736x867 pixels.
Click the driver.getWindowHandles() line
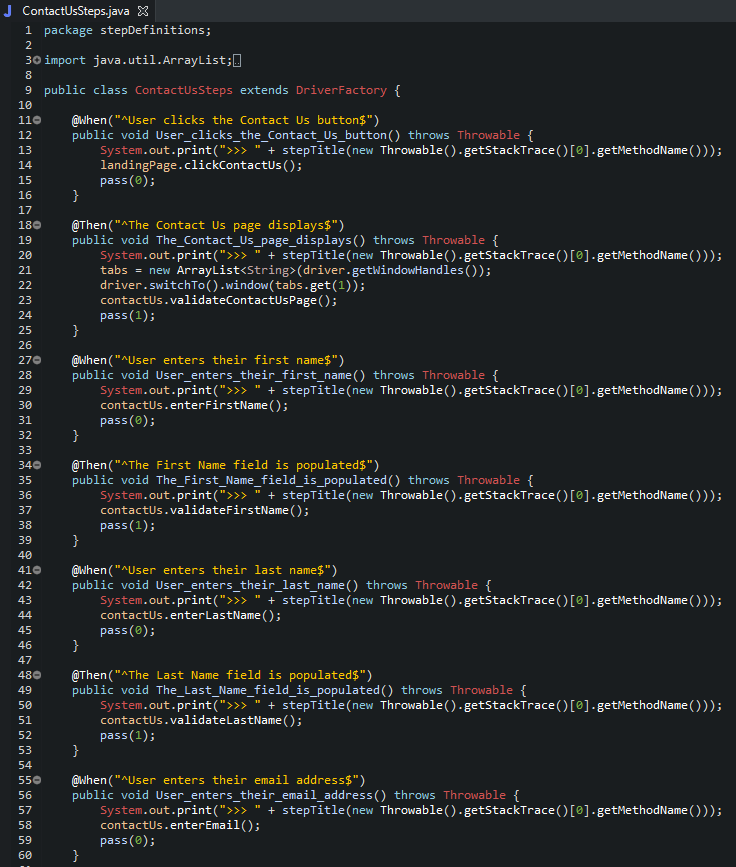pyautogui.click(x=295, y=270)
